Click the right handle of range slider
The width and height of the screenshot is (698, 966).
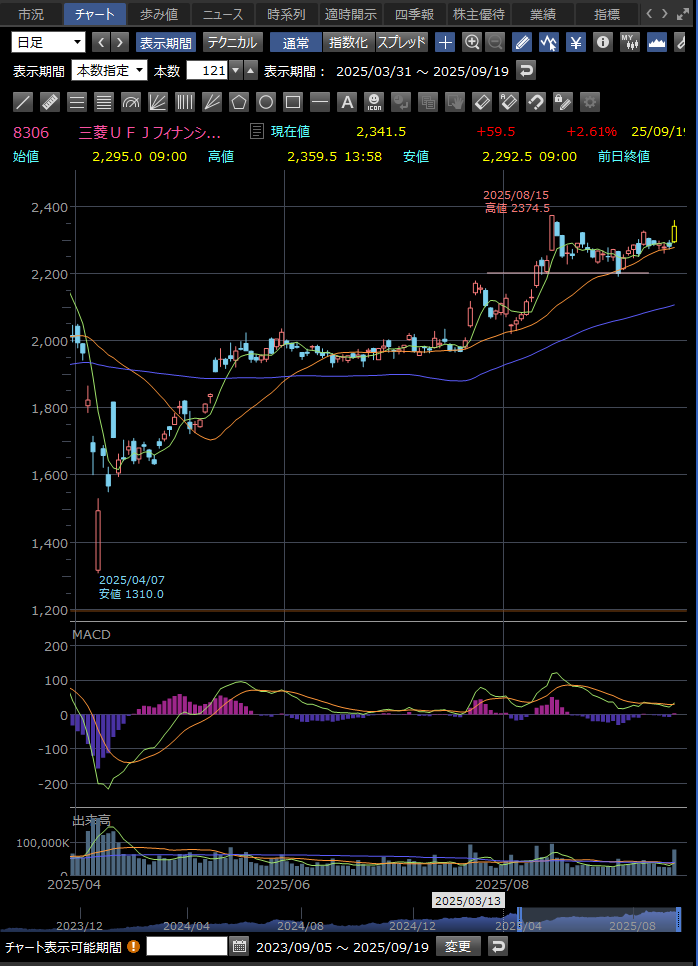[678, 917]
